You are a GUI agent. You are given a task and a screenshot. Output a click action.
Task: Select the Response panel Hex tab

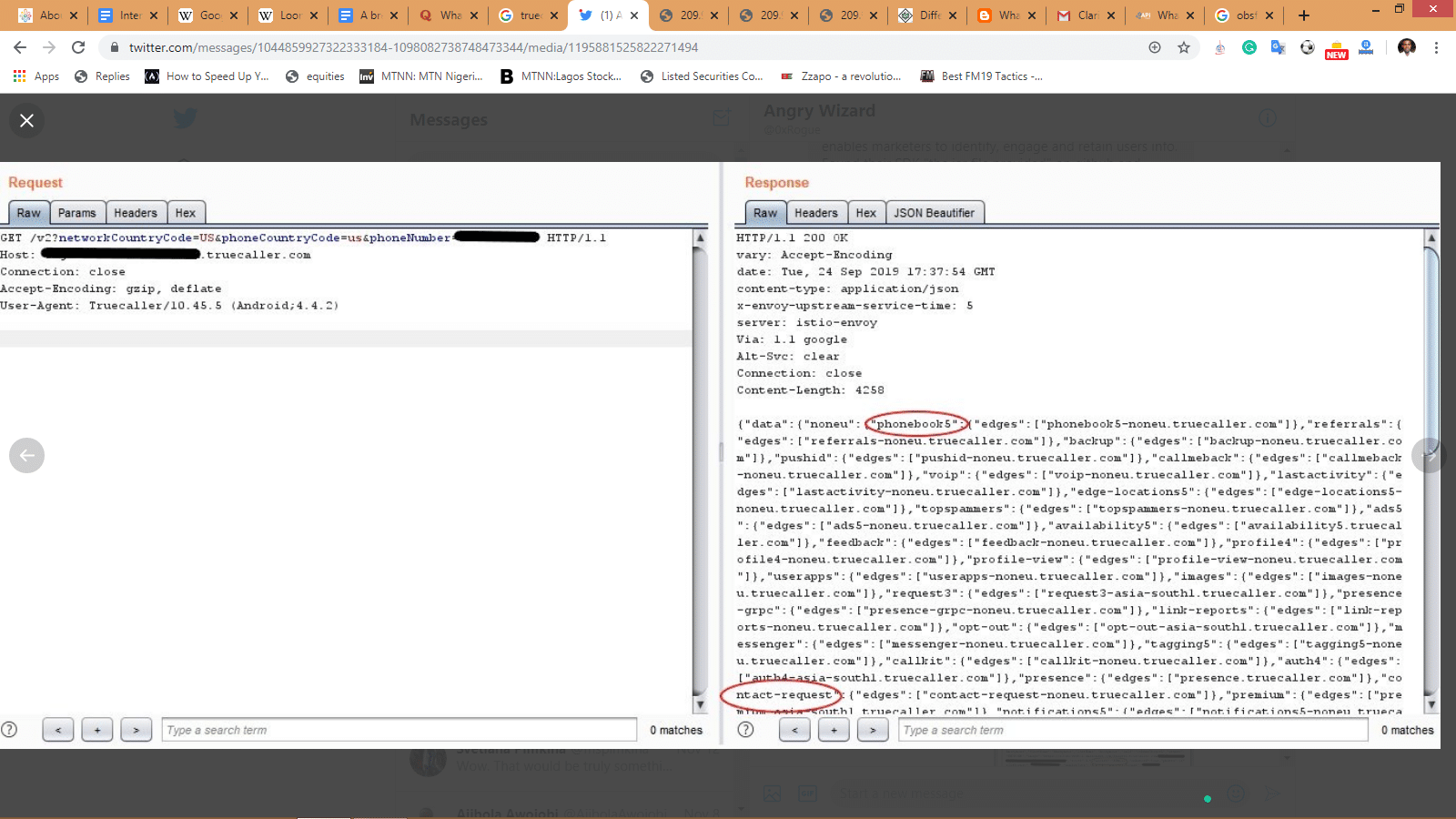coord(866,213)
